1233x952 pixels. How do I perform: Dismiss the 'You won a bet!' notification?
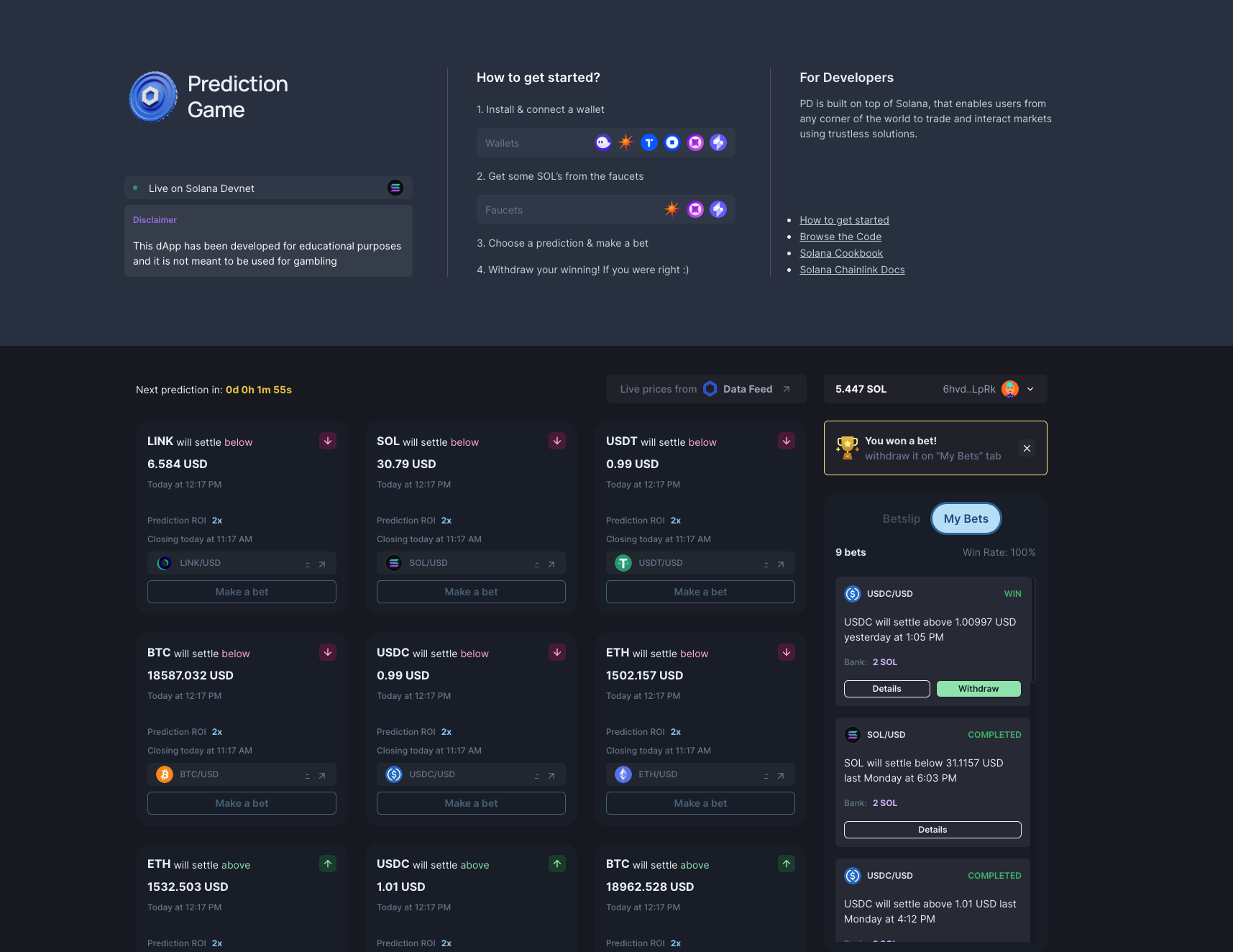(1027, 448)
